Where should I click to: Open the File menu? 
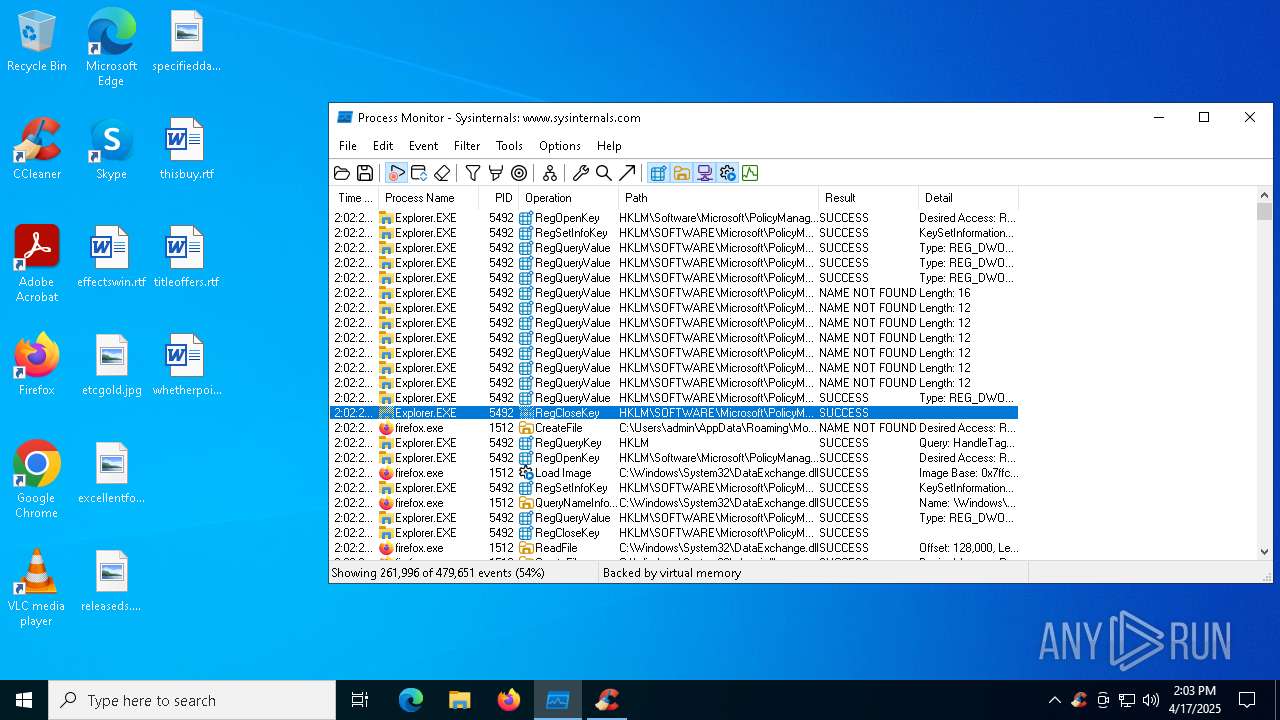point(348,146)
